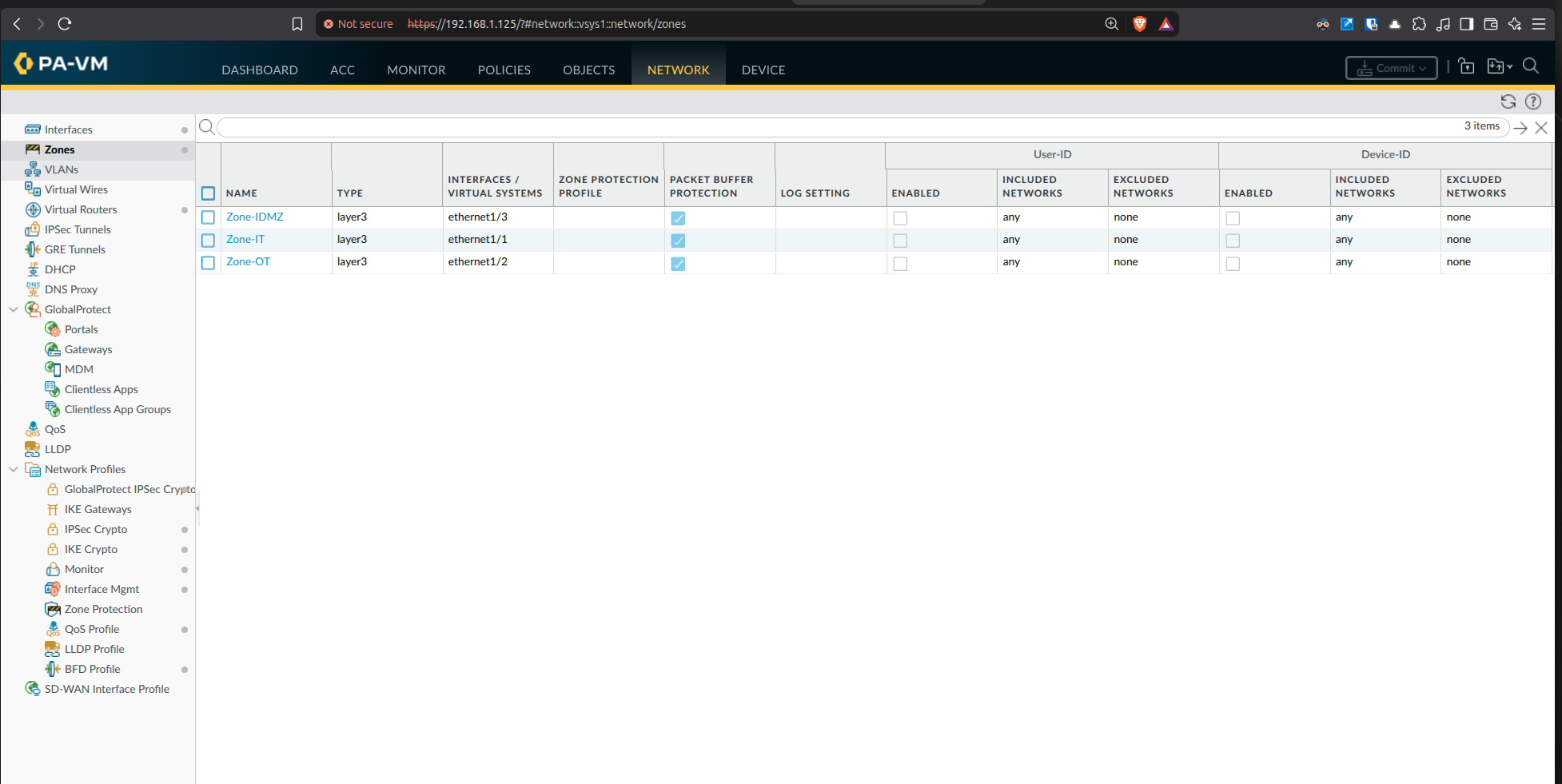Click the PA-VM search magnifier icon
Image resolution: width=1562 pixels, height=784 pixels.
(x=1531, y=66)
